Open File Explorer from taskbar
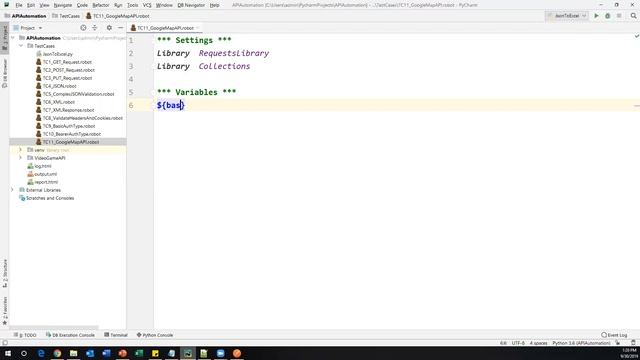 (73, 353)
